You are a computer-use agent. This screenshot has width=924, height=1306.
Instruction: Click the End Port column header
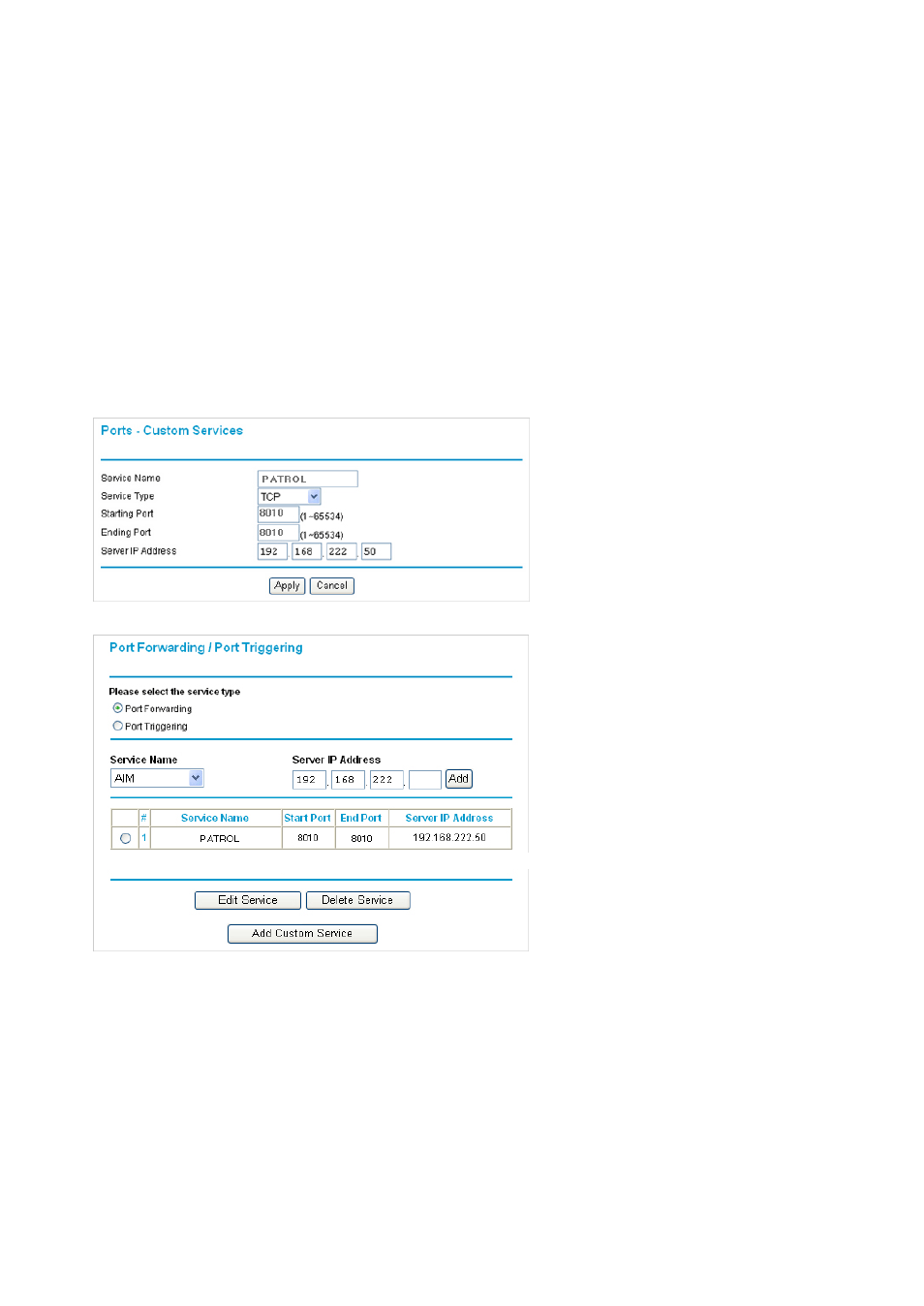point(361,818)
